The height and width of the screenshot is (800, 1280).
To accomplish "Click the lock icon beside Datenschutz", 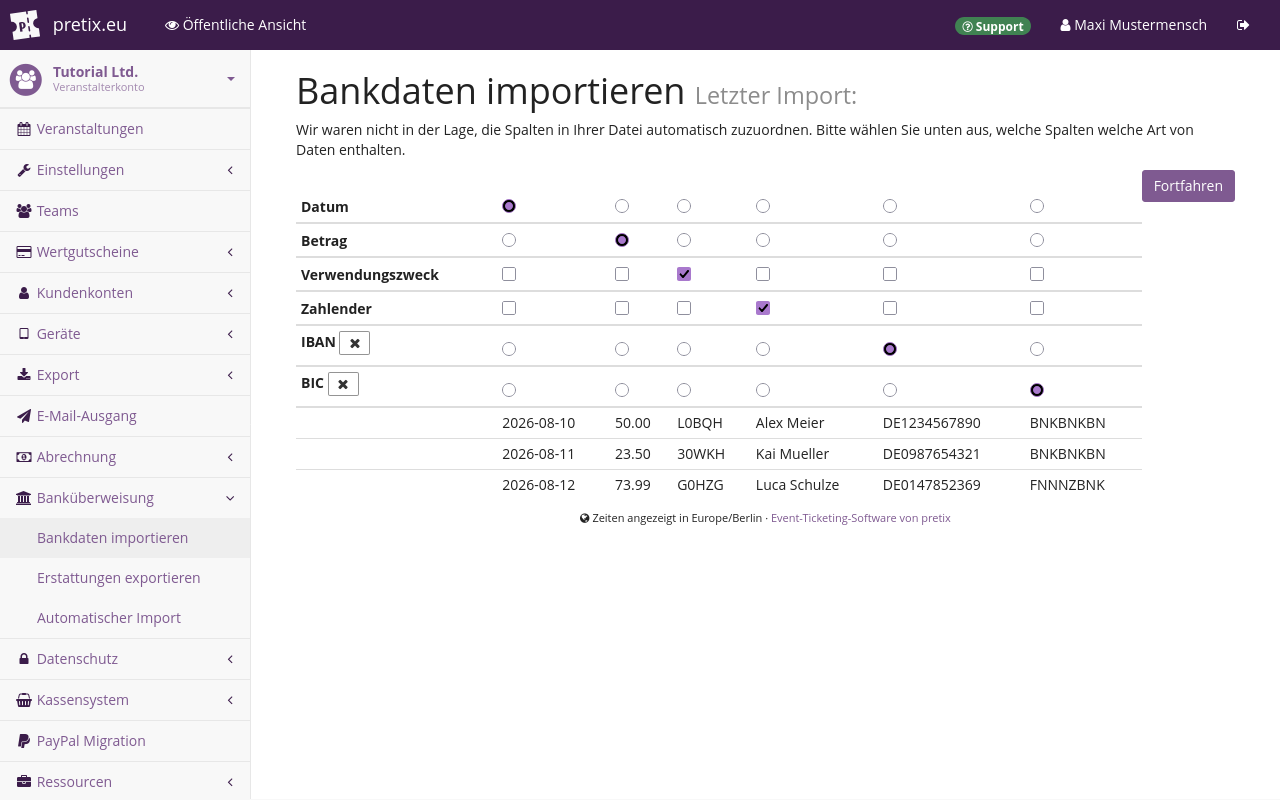I will 24,659.
